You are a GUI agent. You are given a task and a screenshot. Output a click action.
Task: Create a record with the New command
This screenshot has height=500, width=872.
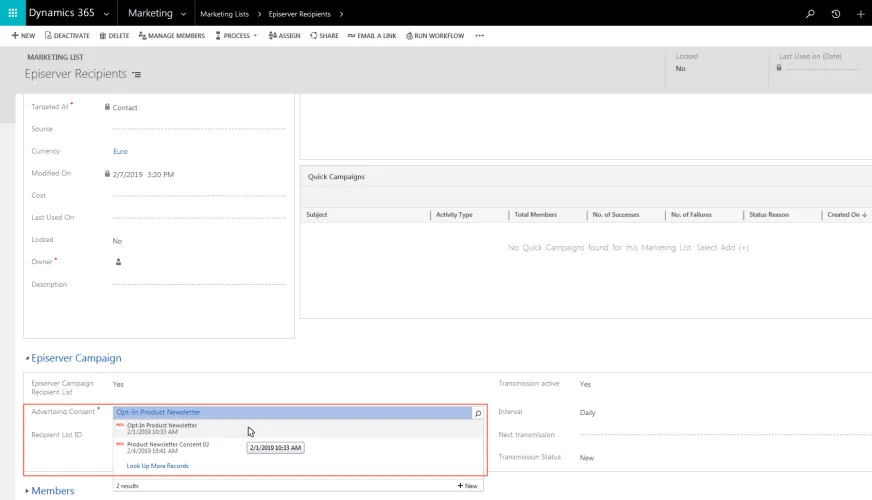23,36
